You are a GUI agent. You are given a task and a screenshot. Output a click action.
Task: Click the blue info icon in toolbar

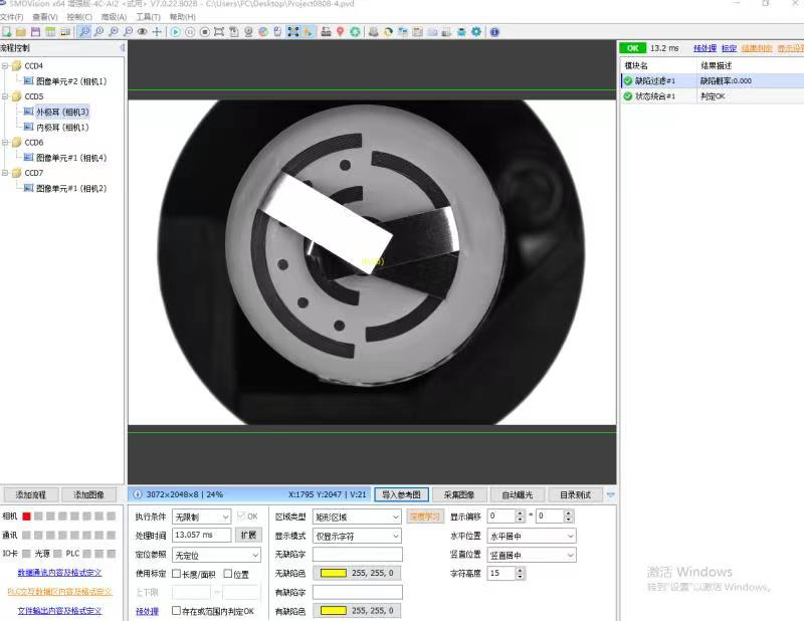click(x=495, y=32)
